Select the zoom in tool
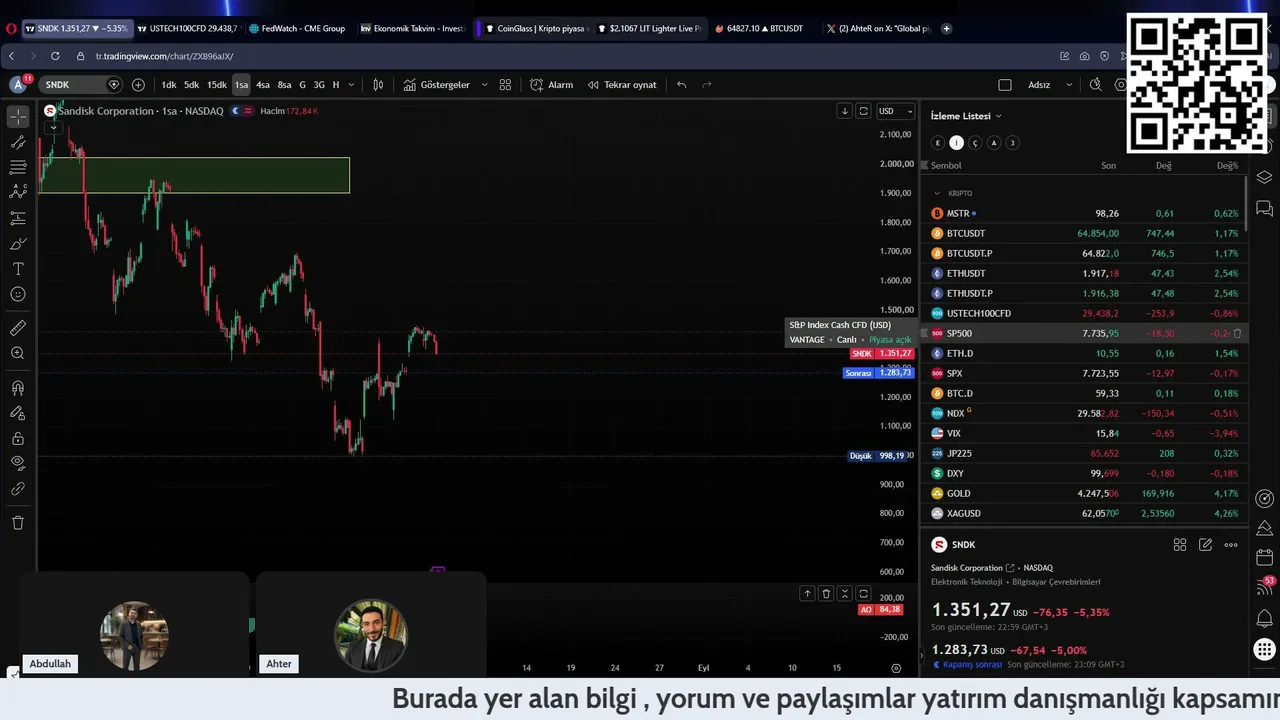This screenshot has height=720, width=1280. click(x=18, y=353)
